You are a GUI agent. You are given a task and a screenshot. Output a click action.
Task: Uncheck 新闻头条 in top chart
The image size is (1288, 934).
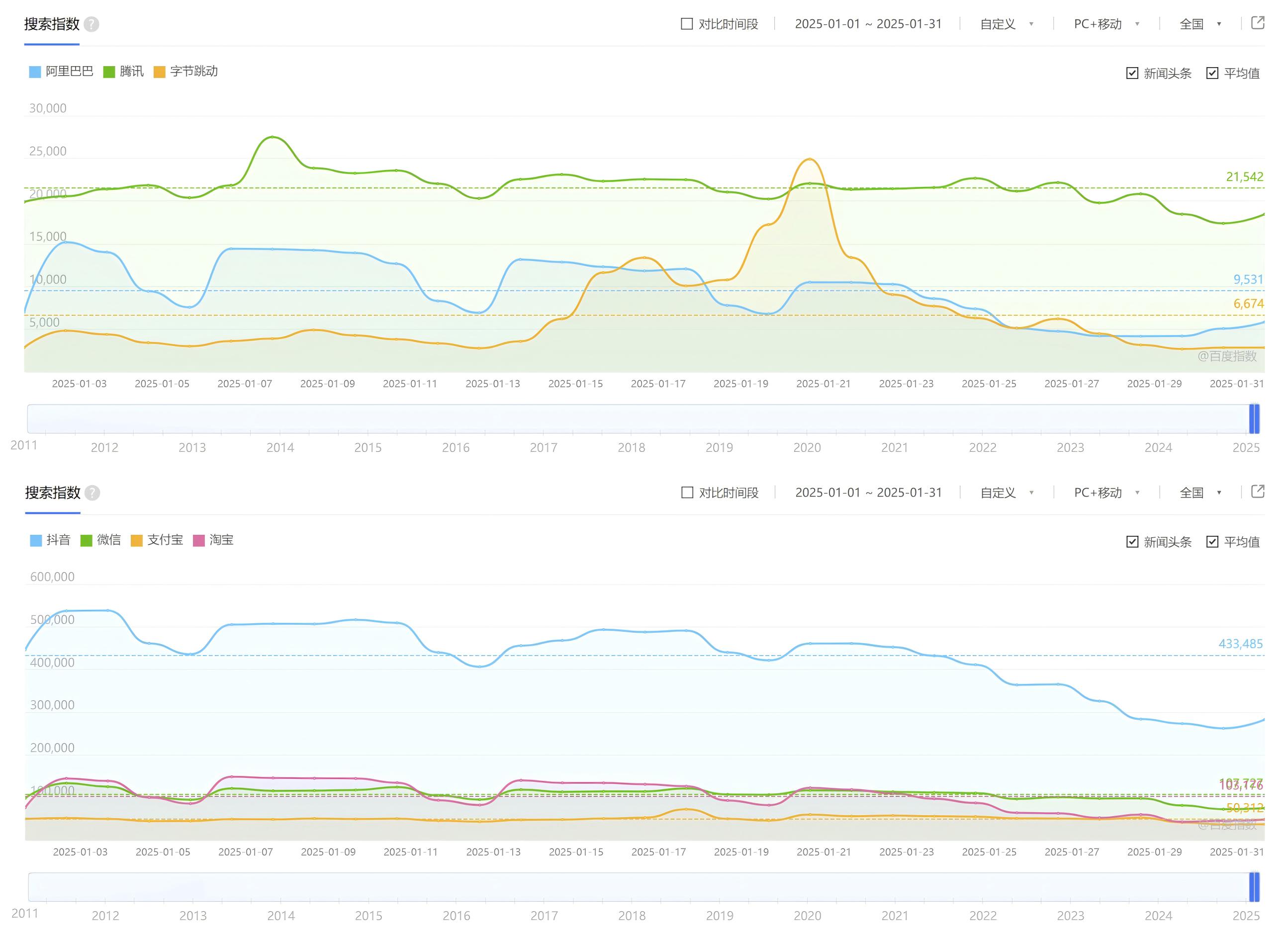click(1132, 73)
